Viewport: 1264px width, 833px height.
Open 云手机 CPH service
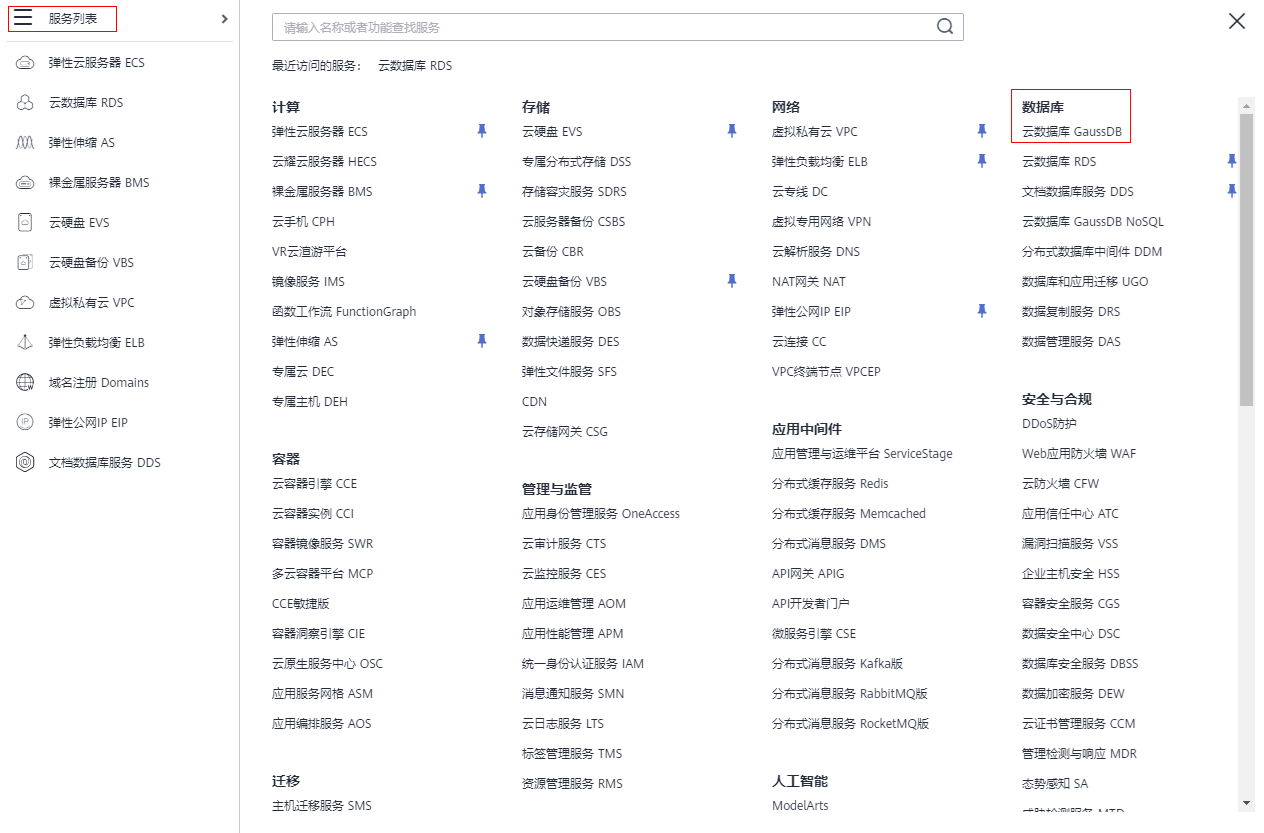click(303, 221)
